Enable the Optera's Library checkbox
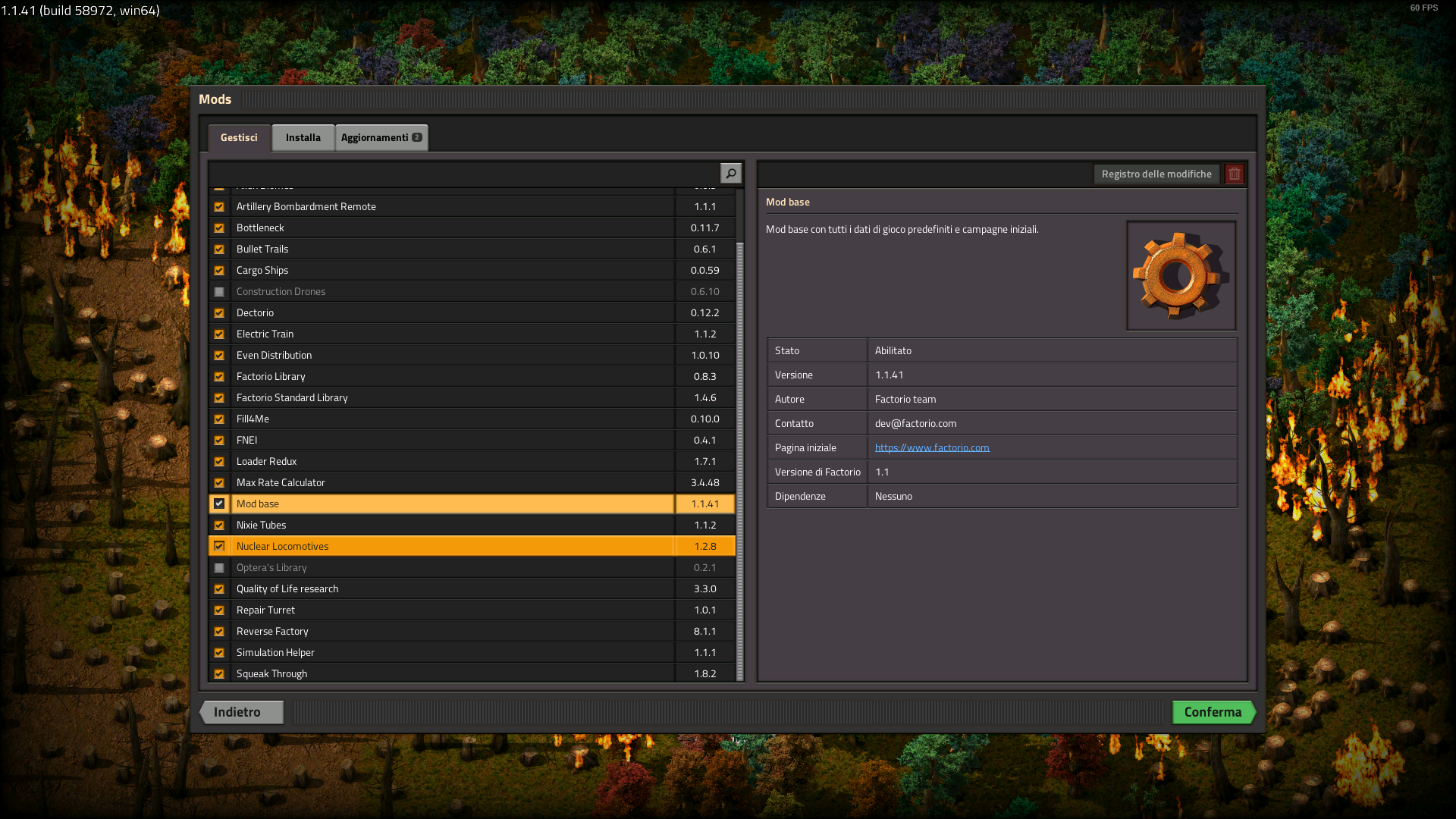 pos(219,567)
